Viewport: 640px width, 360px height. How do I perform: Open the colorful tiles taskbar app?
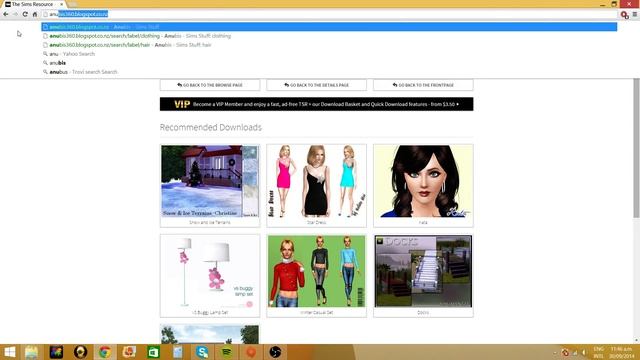click(x=56, y=352)
